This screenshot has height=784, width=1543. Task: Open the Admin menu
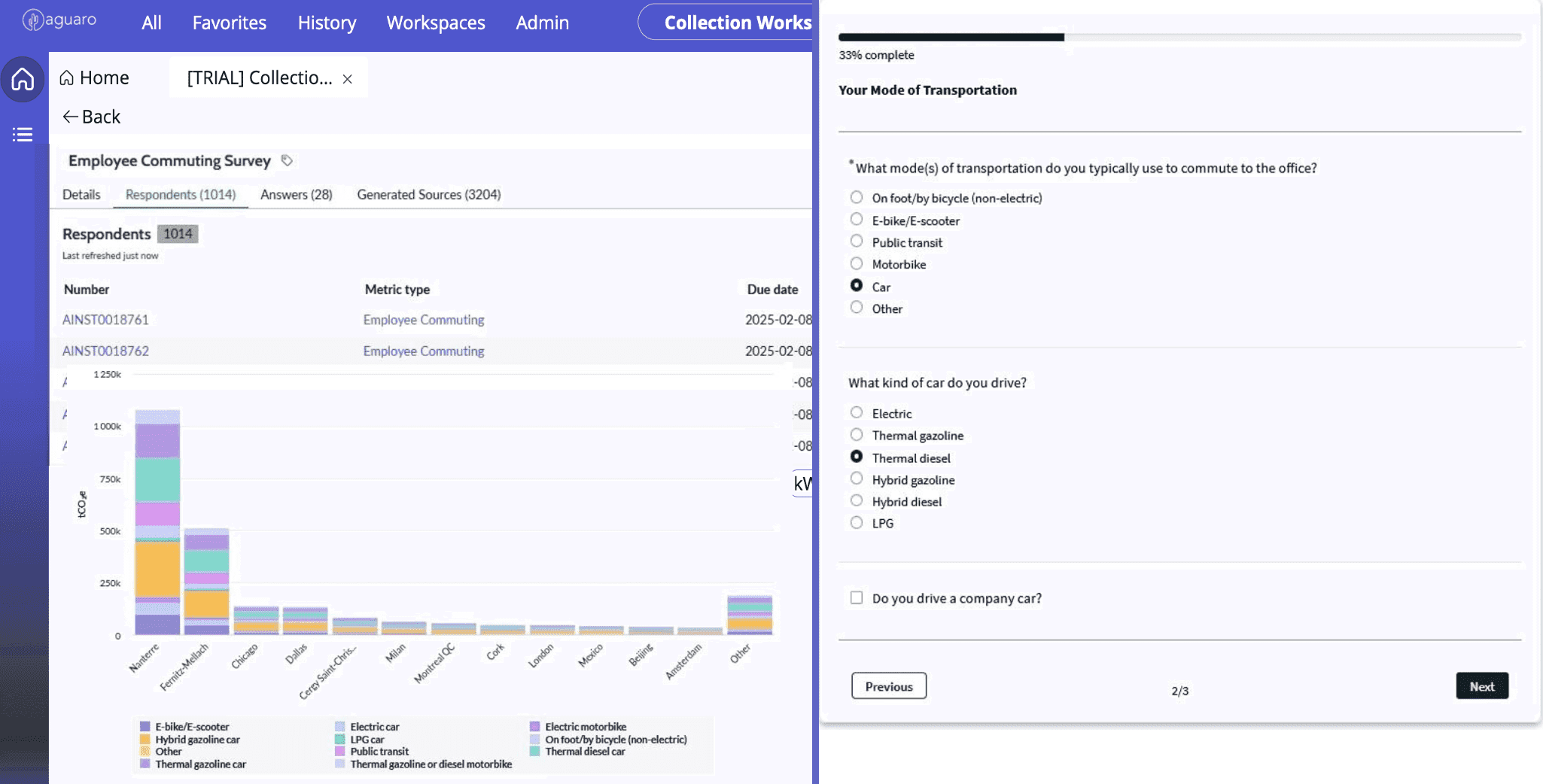[541, 23]
